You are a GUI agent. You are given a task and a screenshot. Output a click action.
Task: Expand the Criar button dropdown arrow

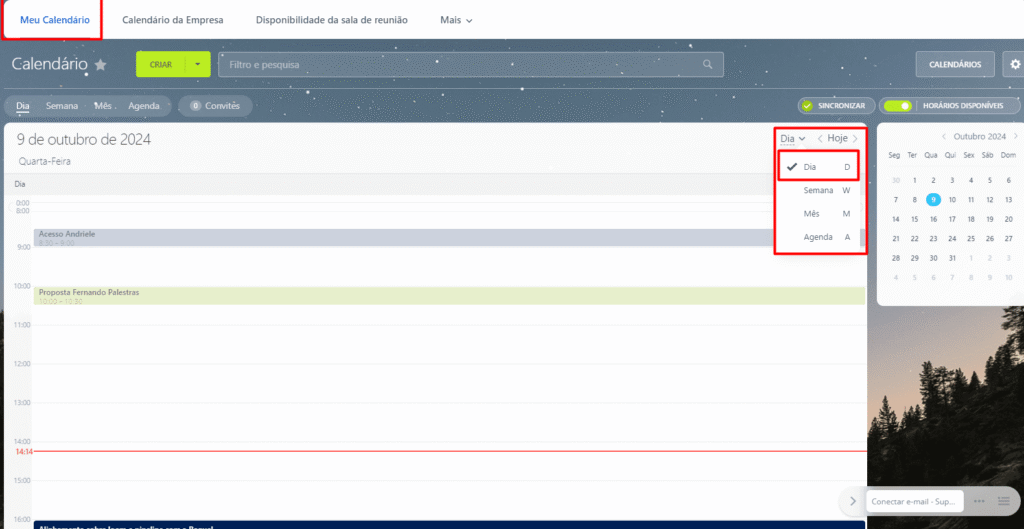coord(198,65)
